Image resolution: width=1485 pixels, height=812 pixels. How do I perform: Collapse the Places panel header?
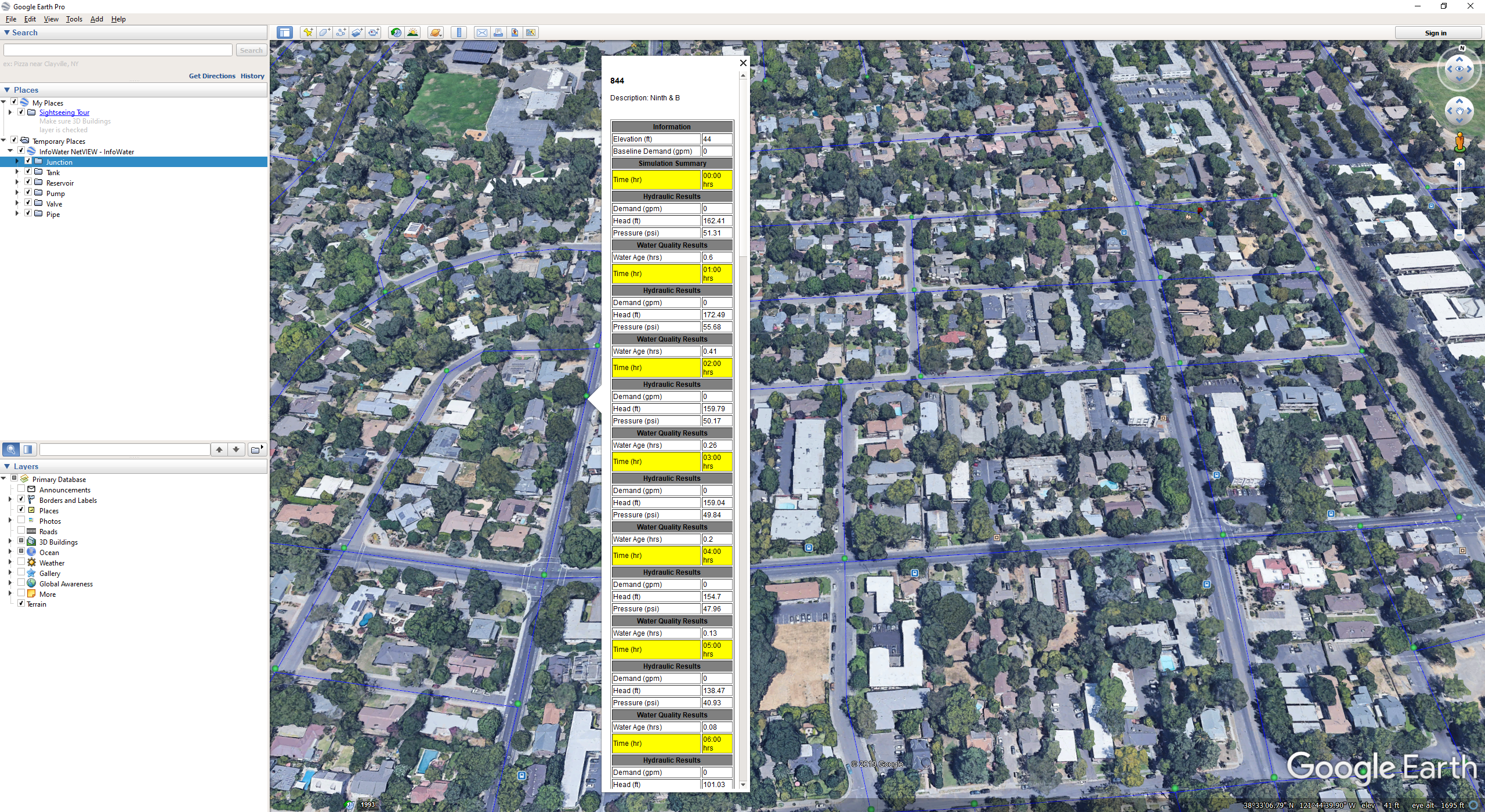point(7,90)
